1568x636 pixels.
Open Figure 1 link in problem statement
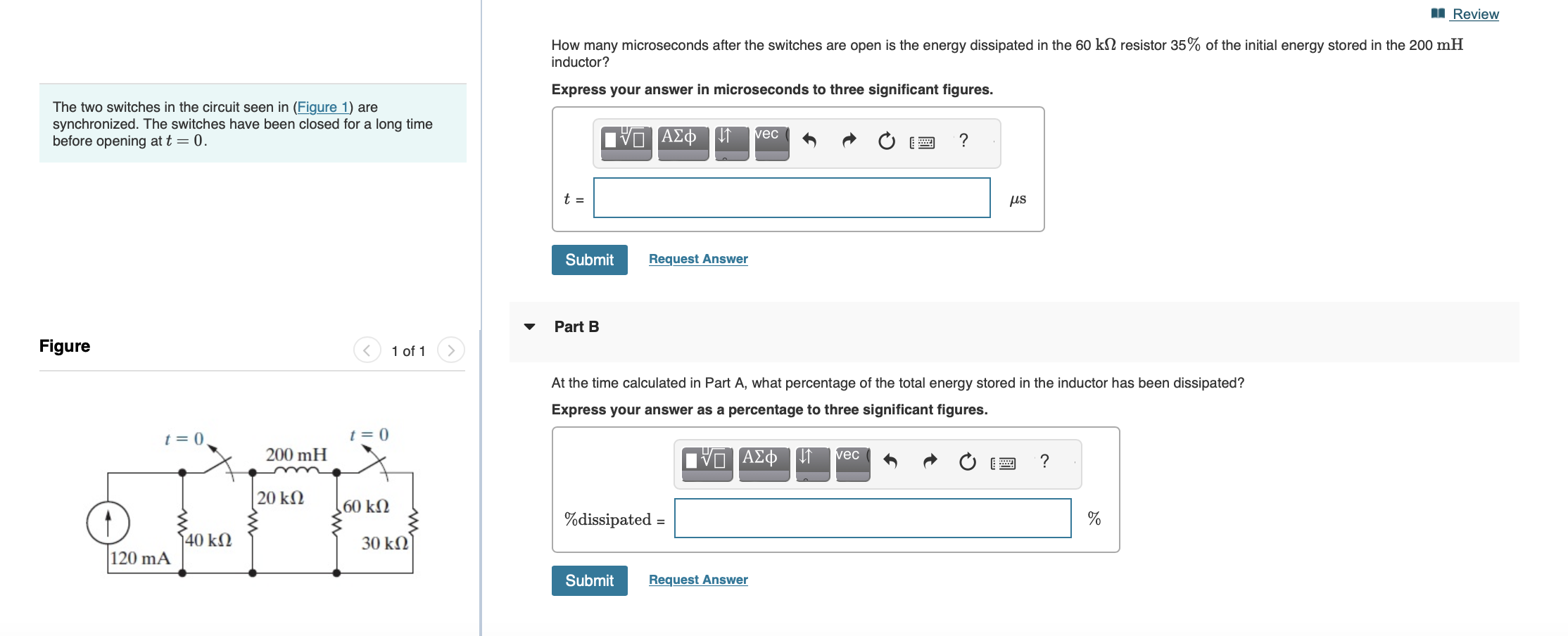click(x=324, y=107)
